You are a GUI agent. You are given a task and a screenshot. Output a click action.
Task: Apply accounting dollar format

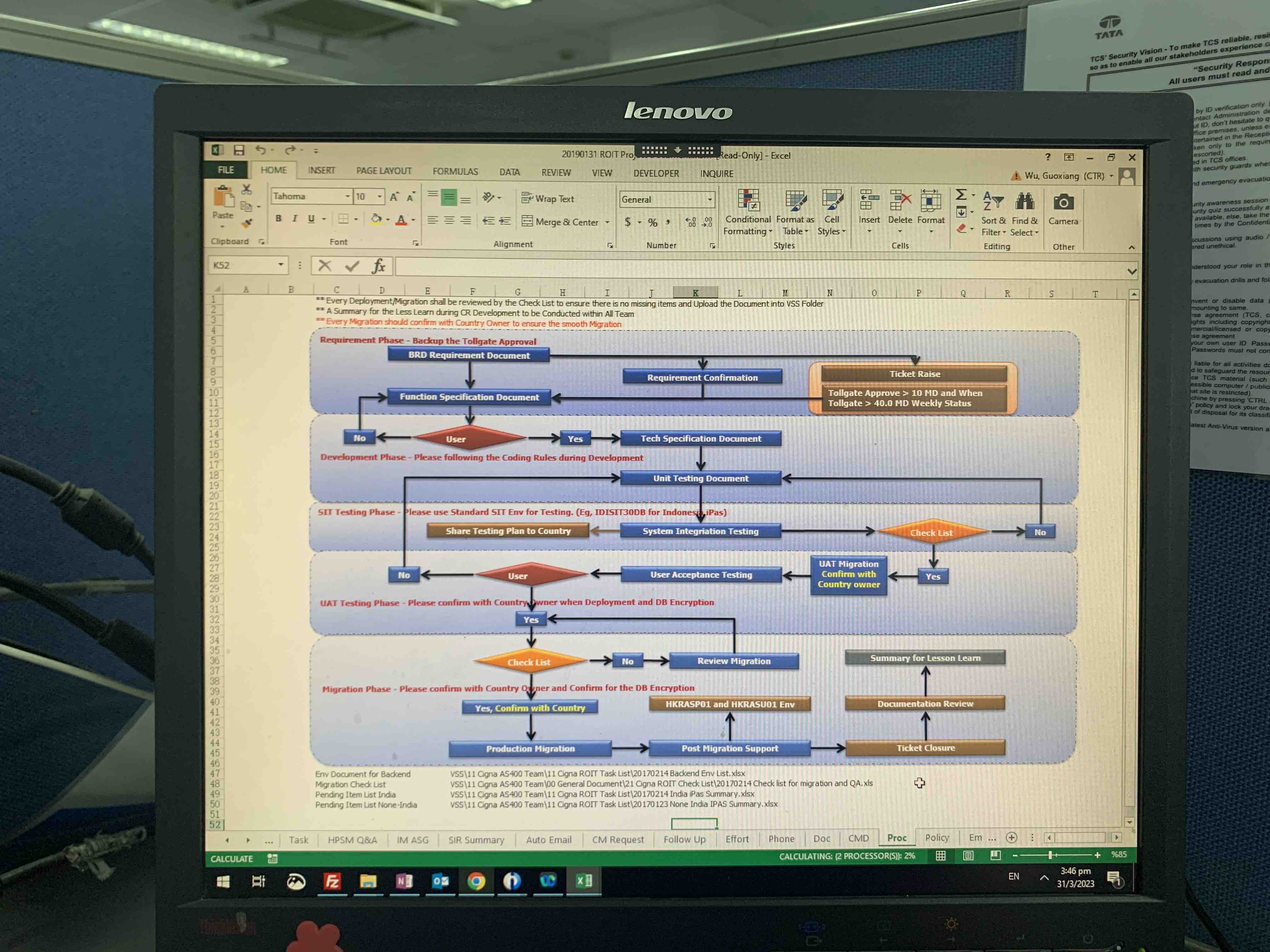tap(627, 222)
